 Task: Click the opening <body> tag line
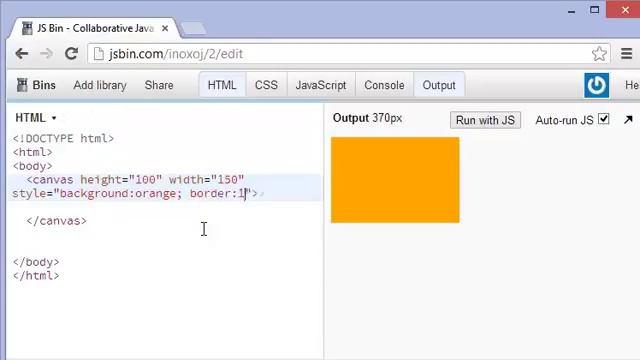(33, 166)
